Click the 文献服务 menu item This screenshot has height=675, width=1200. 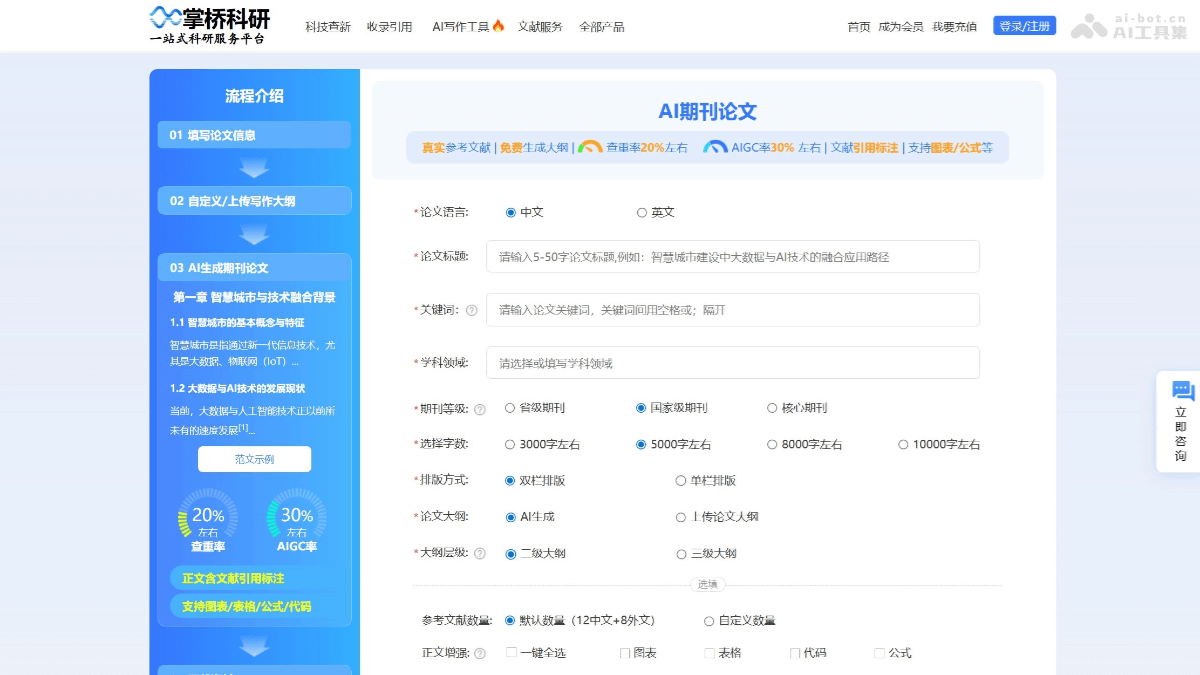pyautogui.click(x=539, y=26)
